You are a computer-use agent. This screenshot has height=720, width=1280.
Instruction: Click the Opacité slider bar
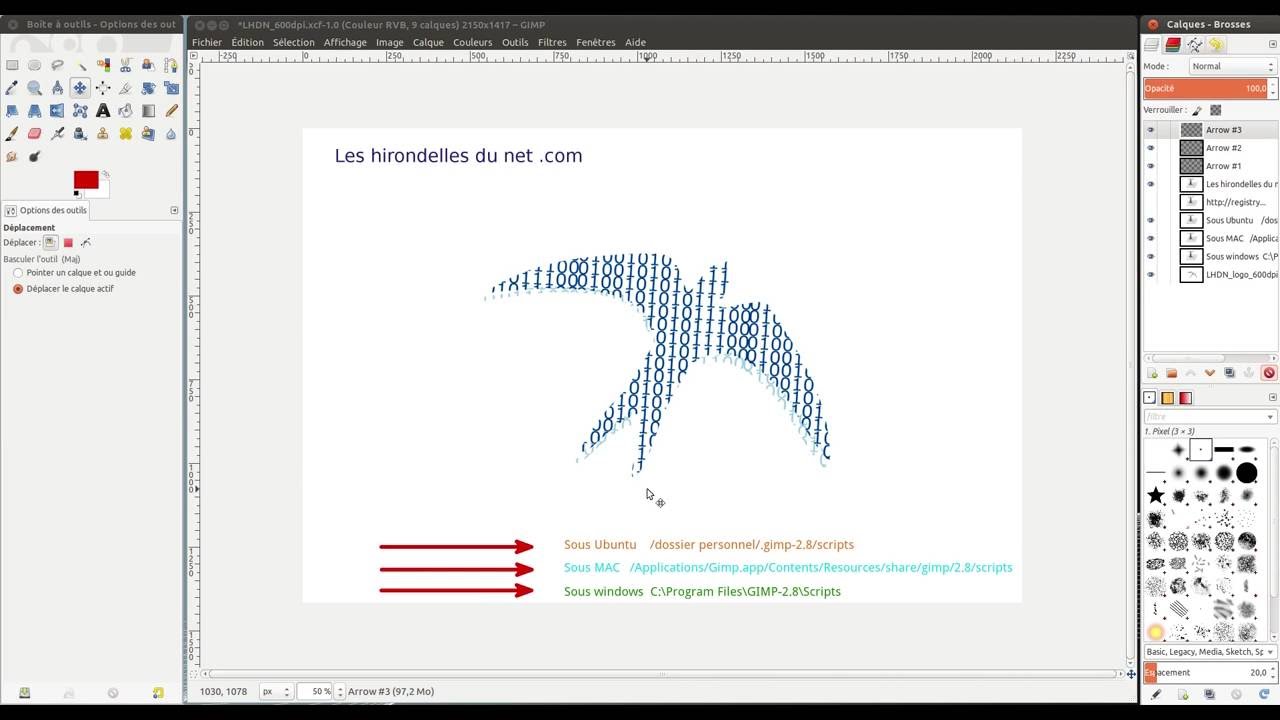pyautogui.click(x=1205, y=88)
